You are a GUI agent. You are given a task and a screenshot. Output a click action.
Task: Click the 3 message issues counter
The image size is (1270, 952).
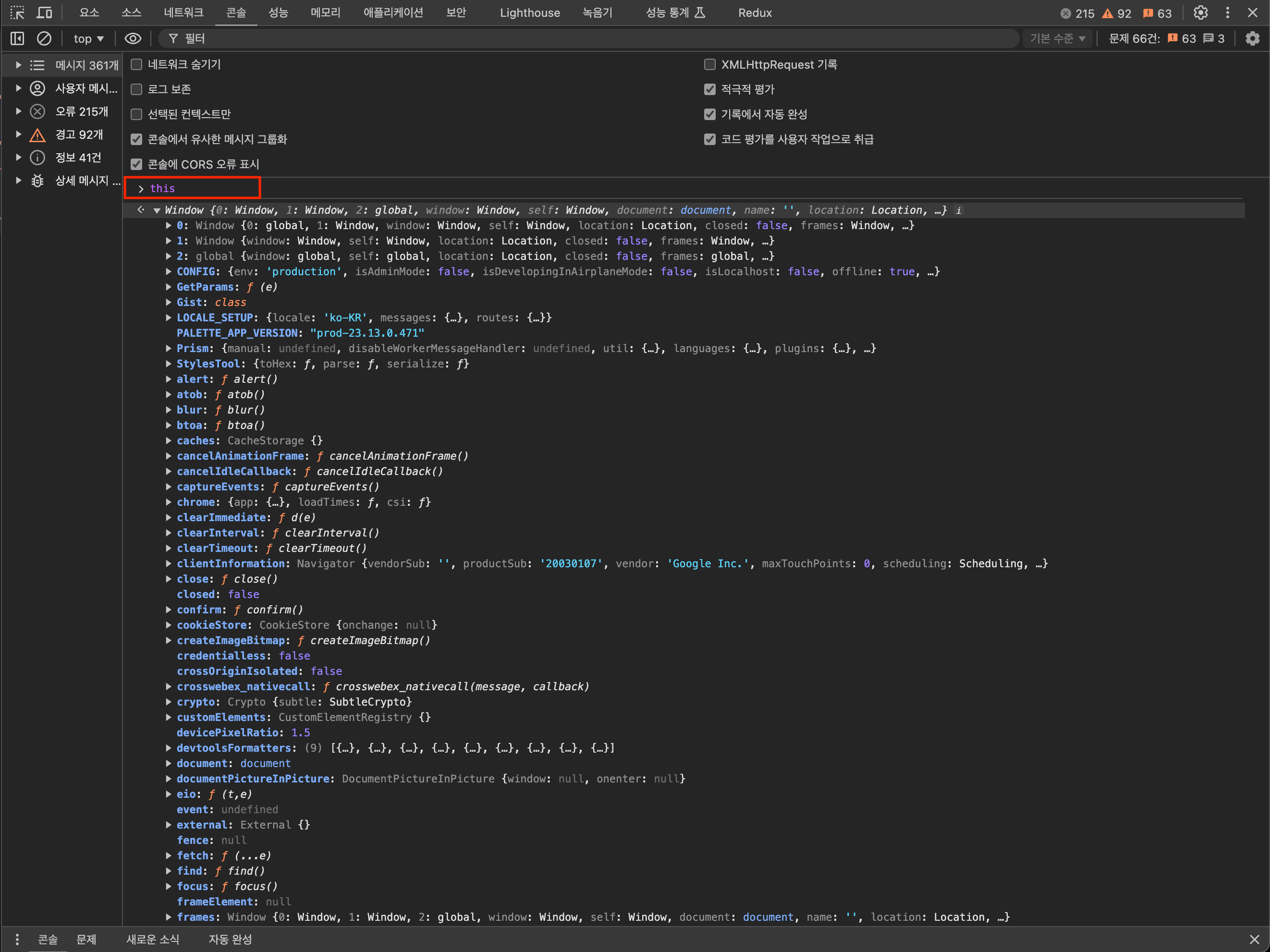coord(1214,38)
